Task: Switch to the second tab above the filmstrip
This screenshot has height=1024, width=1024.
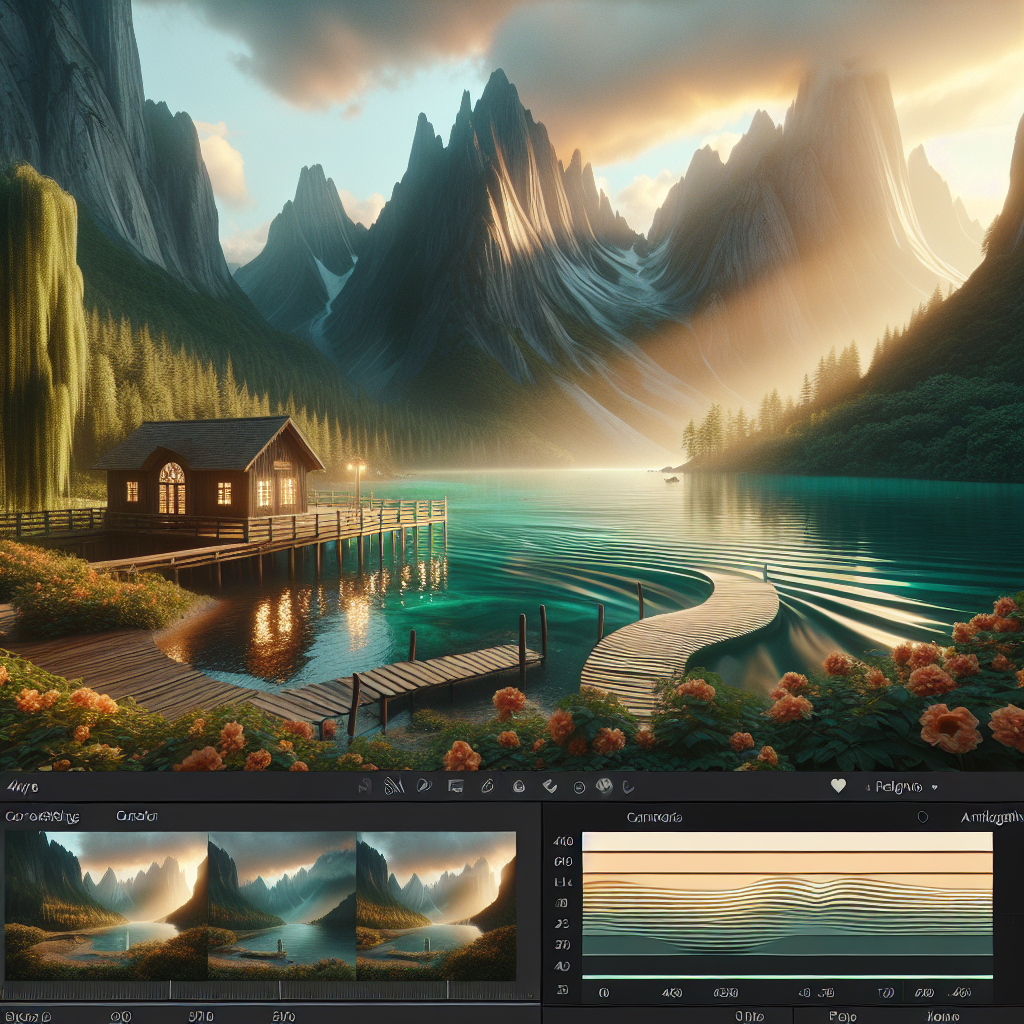Action: [x=136, y=816]
